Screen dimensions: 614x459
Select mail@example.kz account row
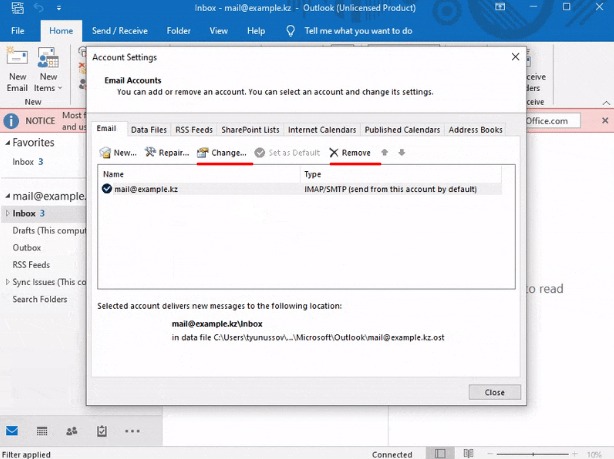(x=300, y=189)
